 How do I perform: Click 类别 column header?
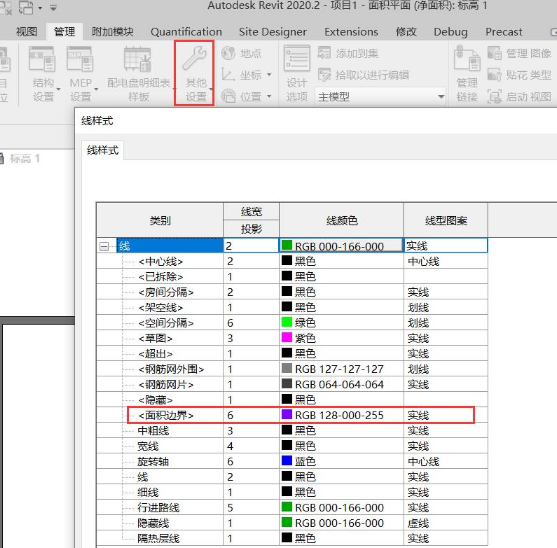[160, 220]
